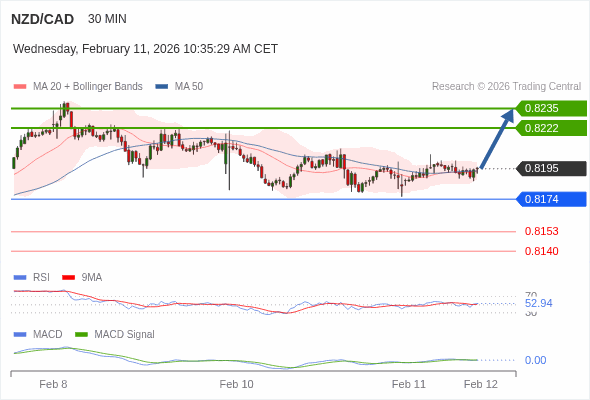Click the MACD value 0.00
This screenshot has height=400, width=590.
tap(535, 360)
